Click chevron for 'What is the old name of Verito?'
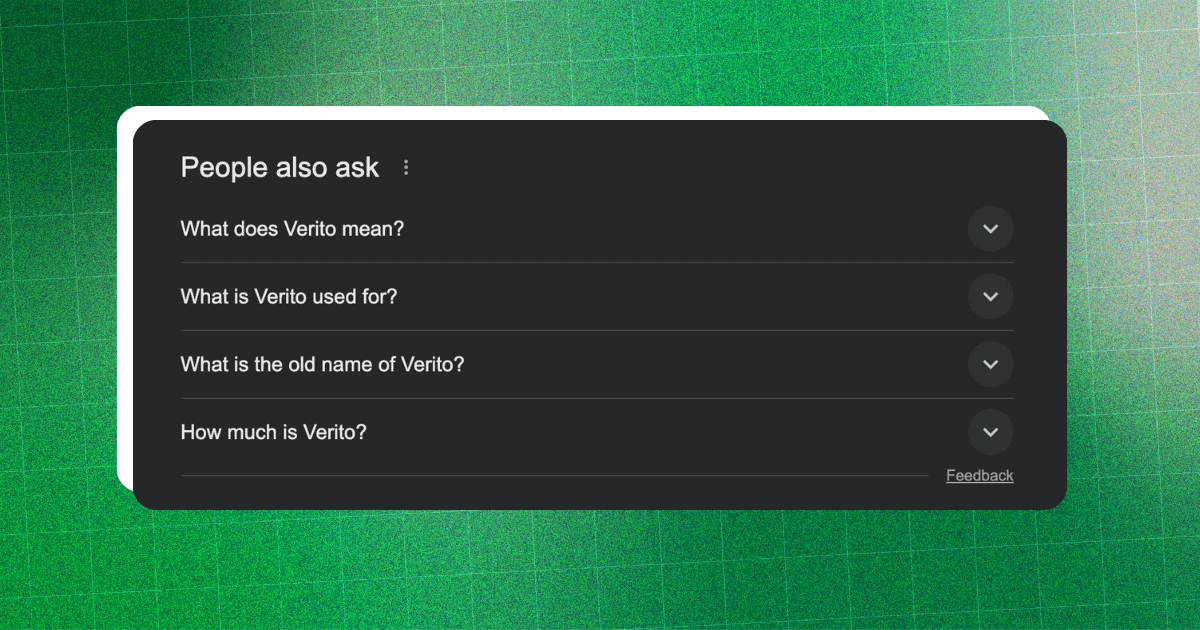Screen dimensions: 1200x630 click(x=990, y=364)
